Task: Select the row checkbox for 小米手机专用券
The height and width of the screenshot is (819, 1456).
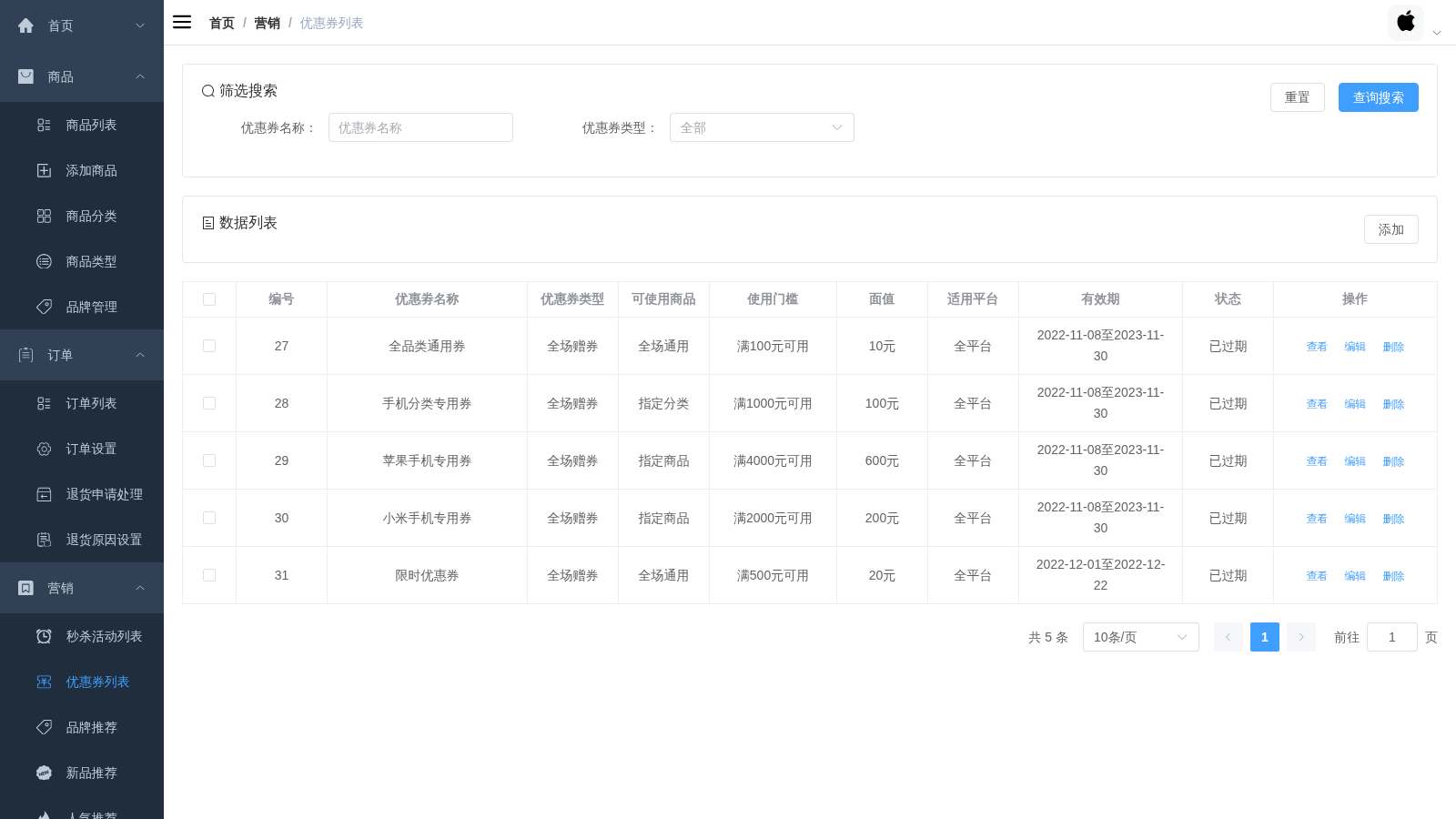Action: click(209, 518)
